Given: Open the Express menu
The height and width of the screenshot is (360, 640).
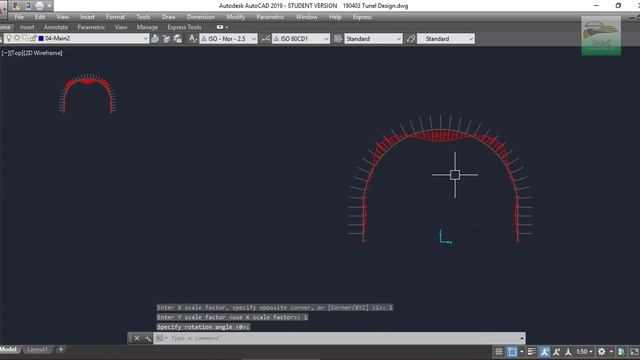Looking at the screenshot, I should click(x=362, y=17).
